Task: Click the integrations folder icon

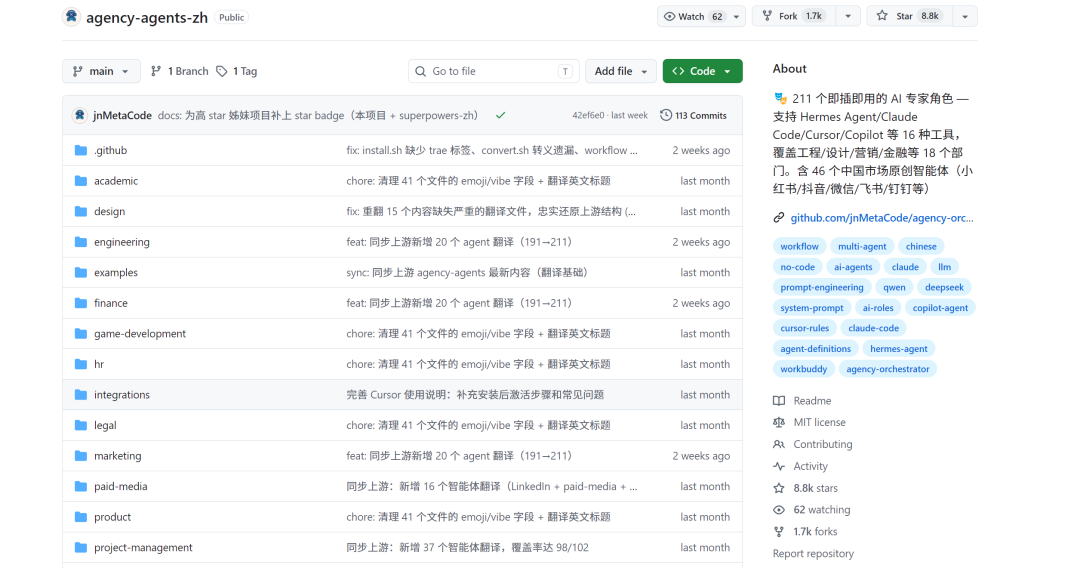Action: point(81,395)
